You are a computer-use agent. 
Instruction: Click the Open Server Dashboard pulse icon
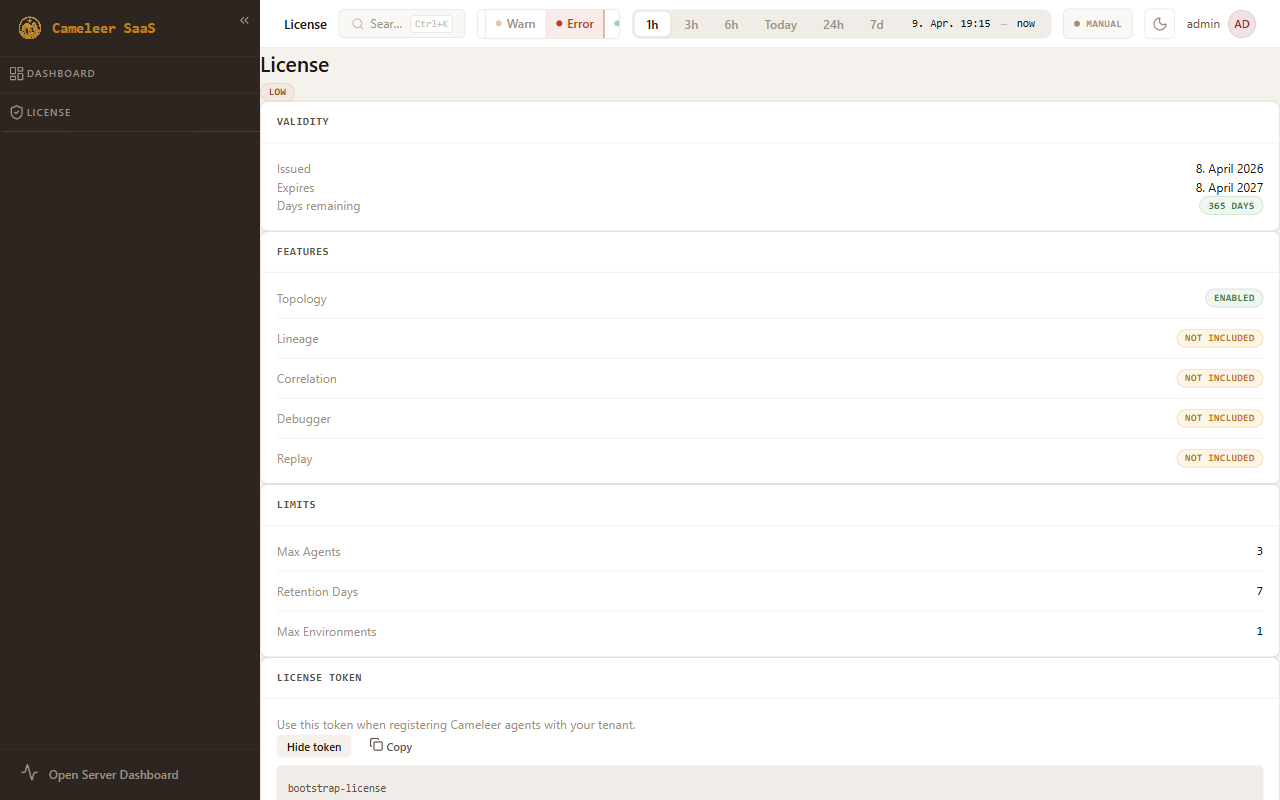click(30, 773)
